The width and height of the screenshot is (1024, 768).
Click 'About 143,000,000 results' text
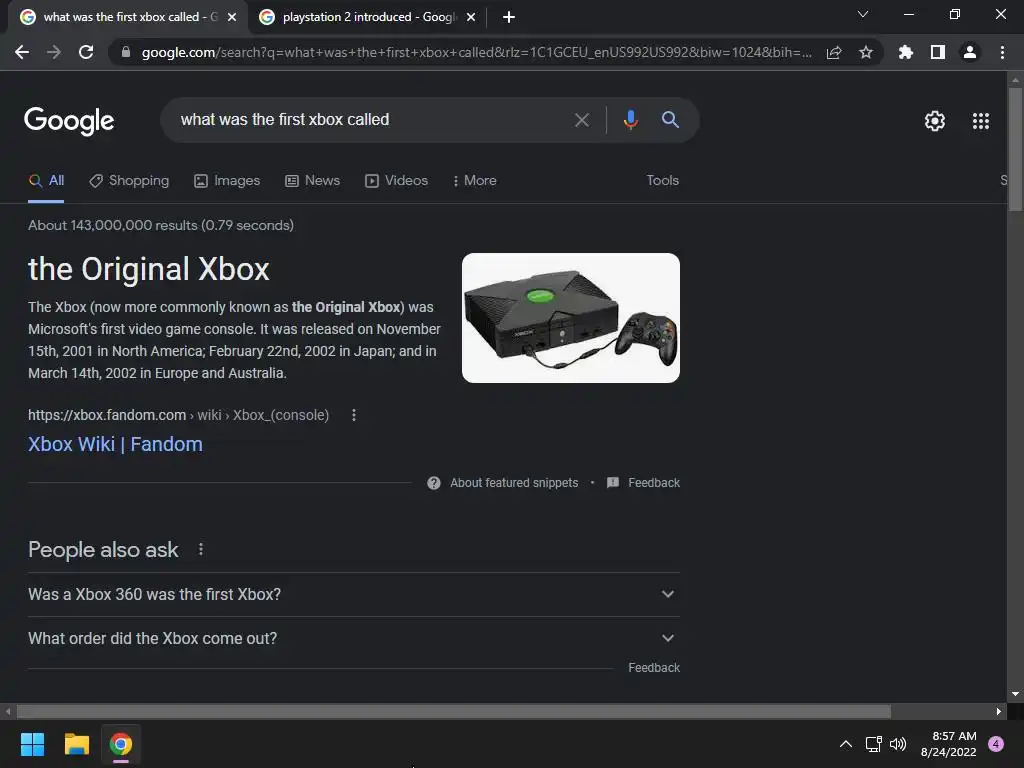(161, 225)
